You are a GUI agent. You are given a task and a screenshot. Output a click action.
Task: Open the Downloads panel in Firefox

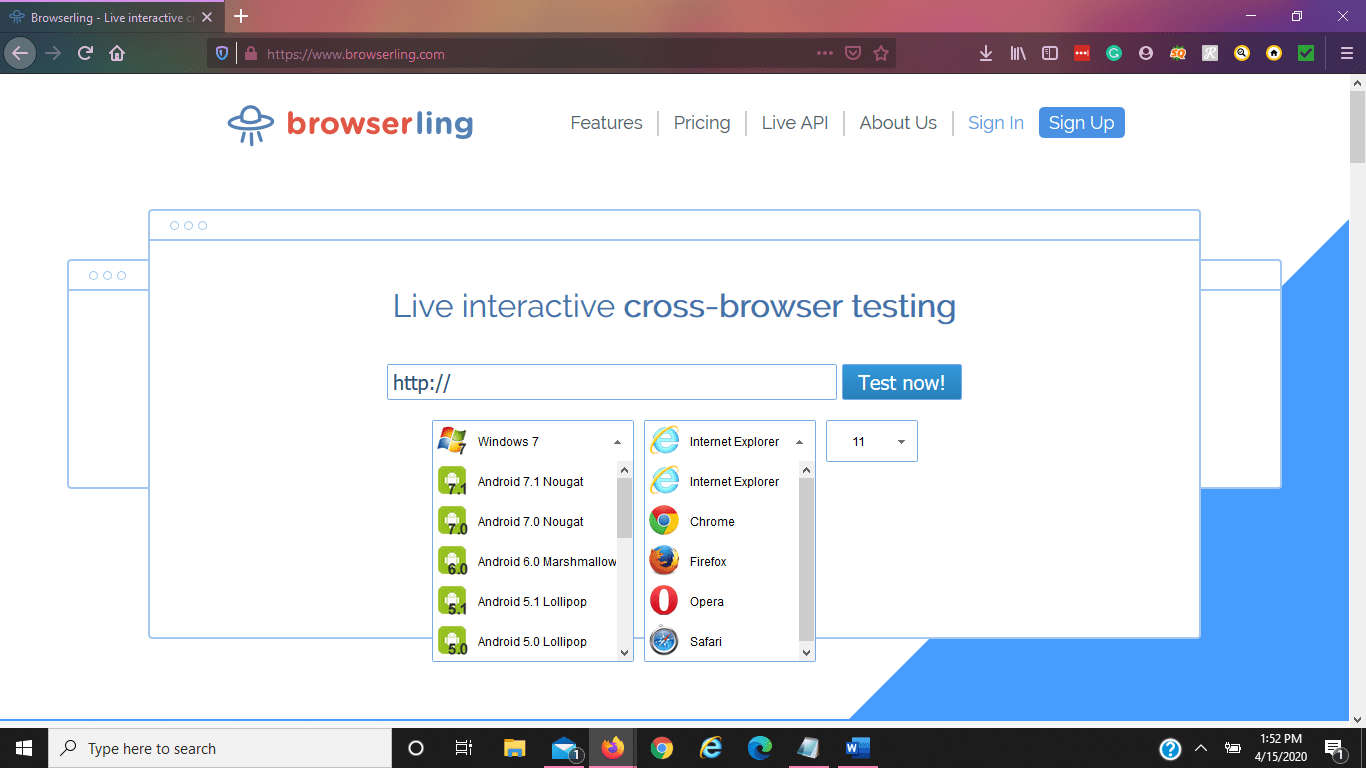click(986, 52)
